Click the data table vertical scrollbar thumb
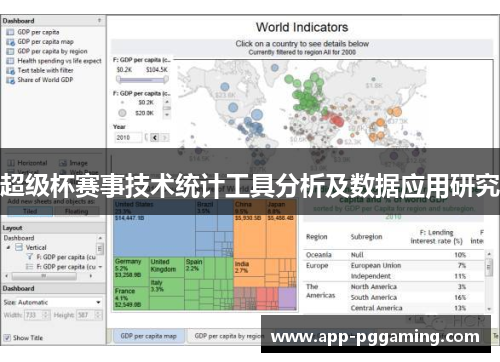Viewport: 500px width, 362px height. [489, 268]
